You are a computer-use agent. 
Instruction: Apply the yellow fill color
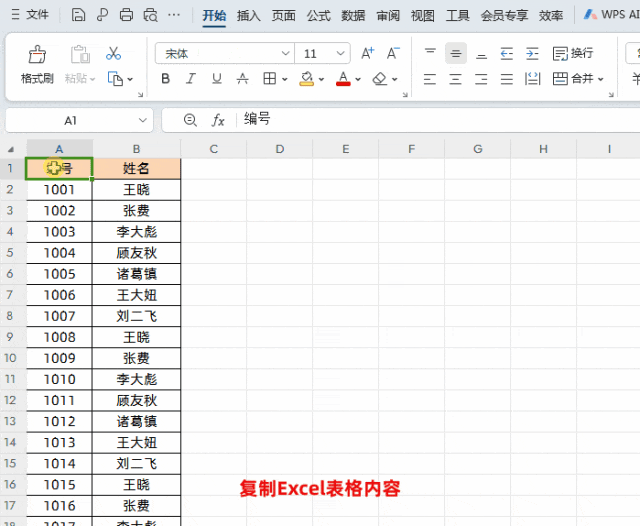click(x=307, y=78)
